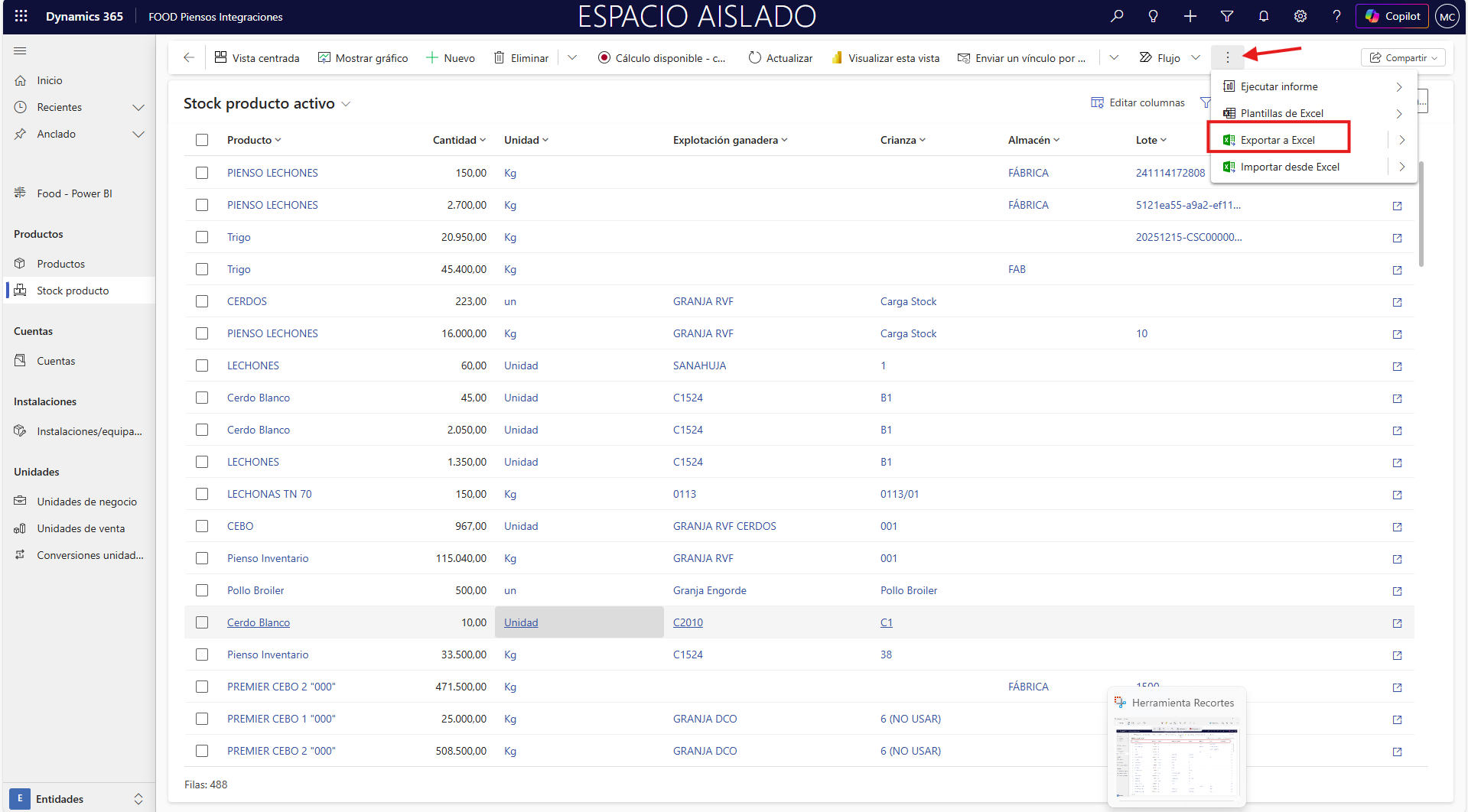
Task: Click the back arrow in command bar
Action: point(189,58)
